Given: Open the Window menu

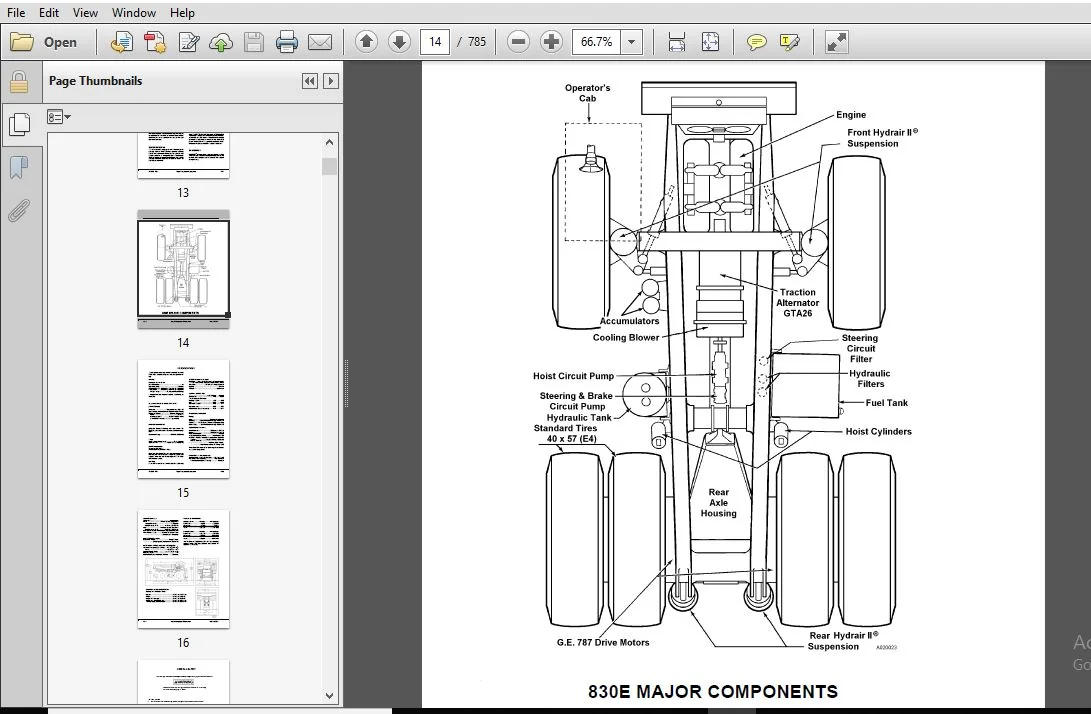Looking at the screenshot, I should click(134, 13).
